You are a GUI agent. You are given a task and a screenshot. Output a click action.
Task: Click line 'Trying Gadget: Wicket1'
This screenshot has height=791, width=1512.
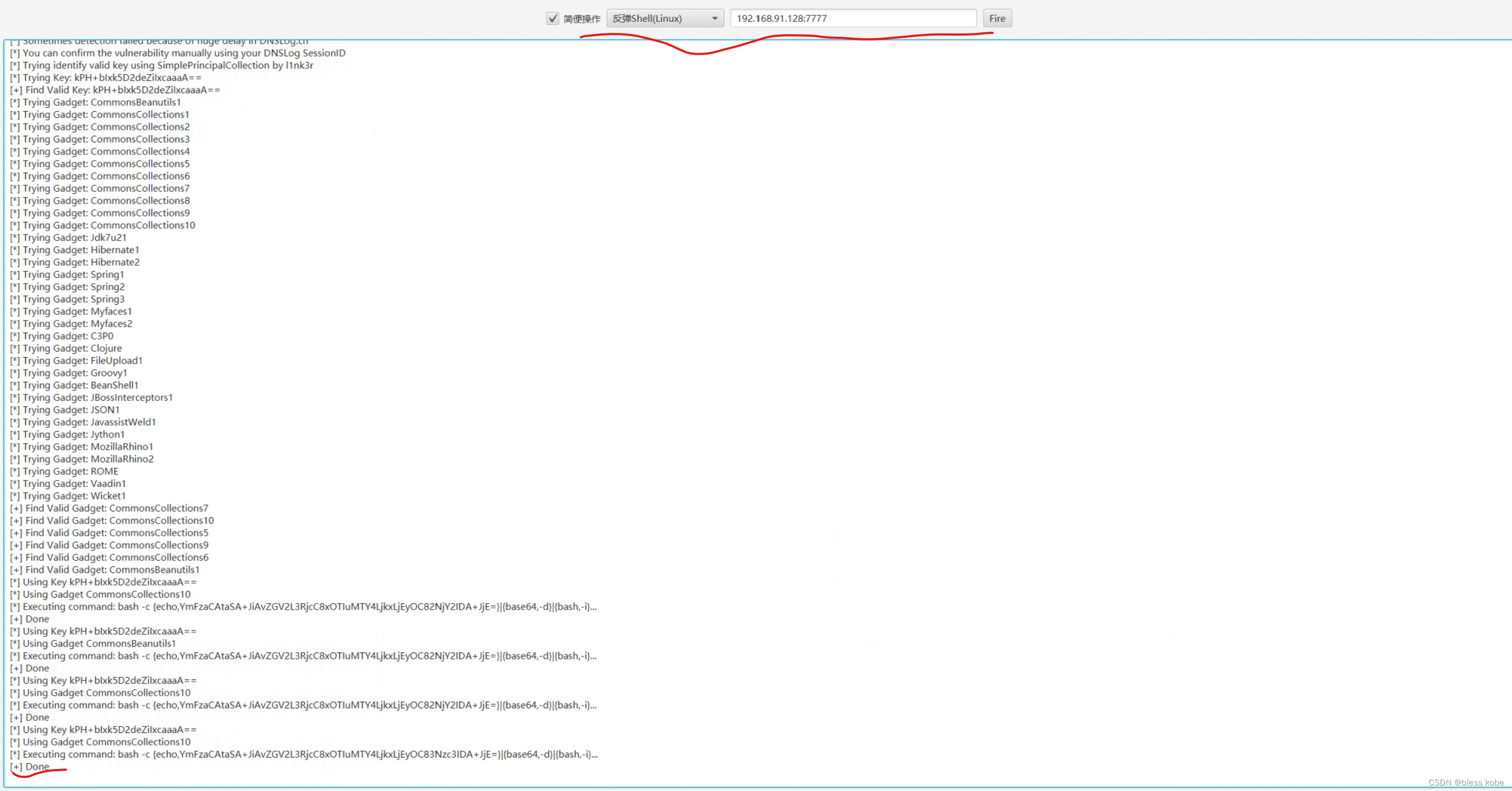68,496
